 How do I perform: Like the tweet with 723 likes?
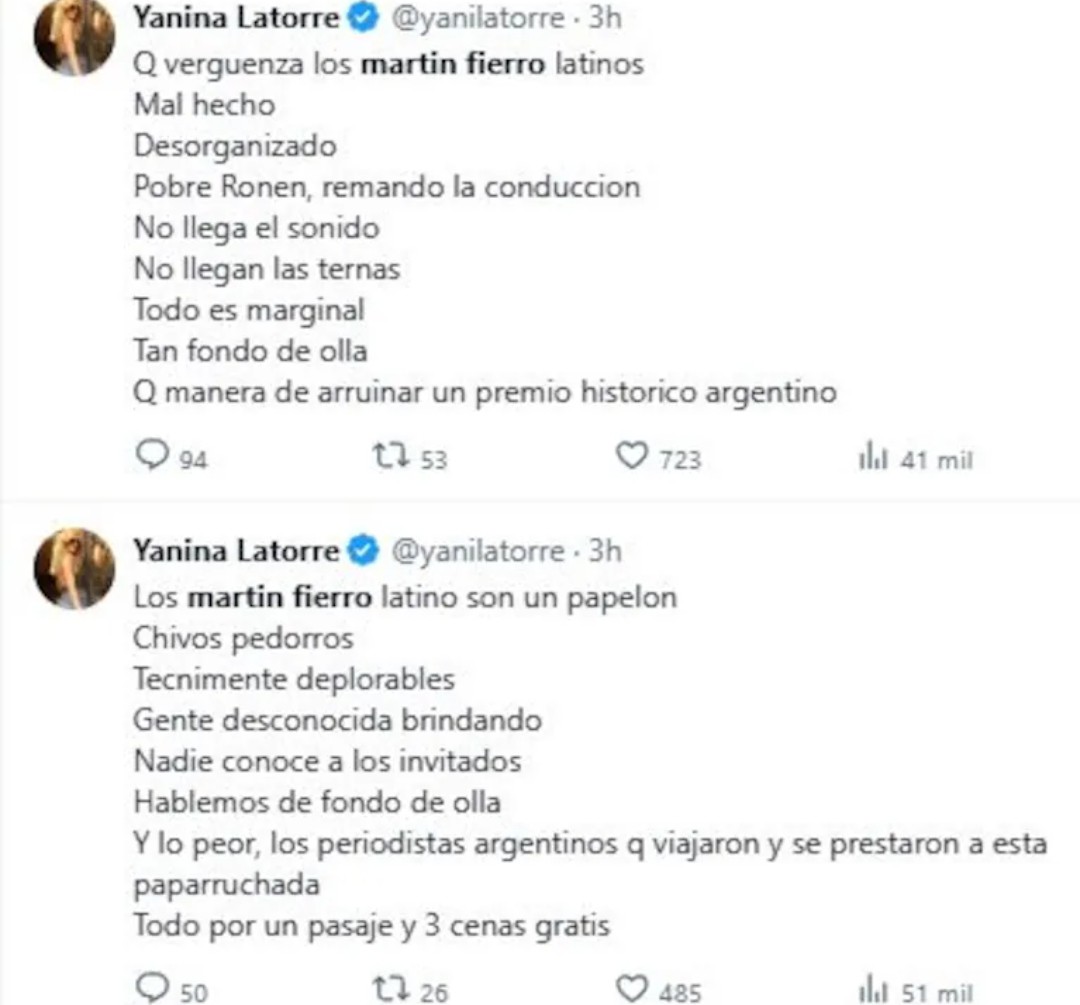pos(632,457)
